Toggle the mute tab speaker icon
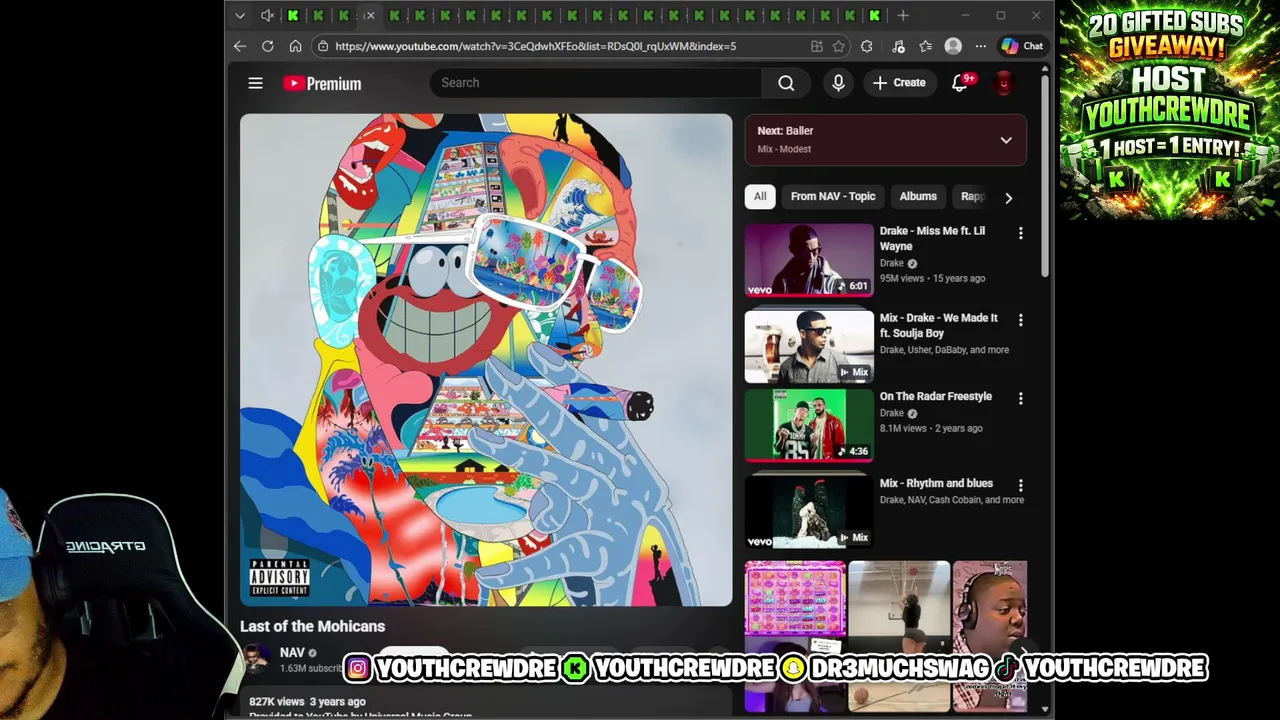Screen dimensions: 1280x720 (267, 15)
